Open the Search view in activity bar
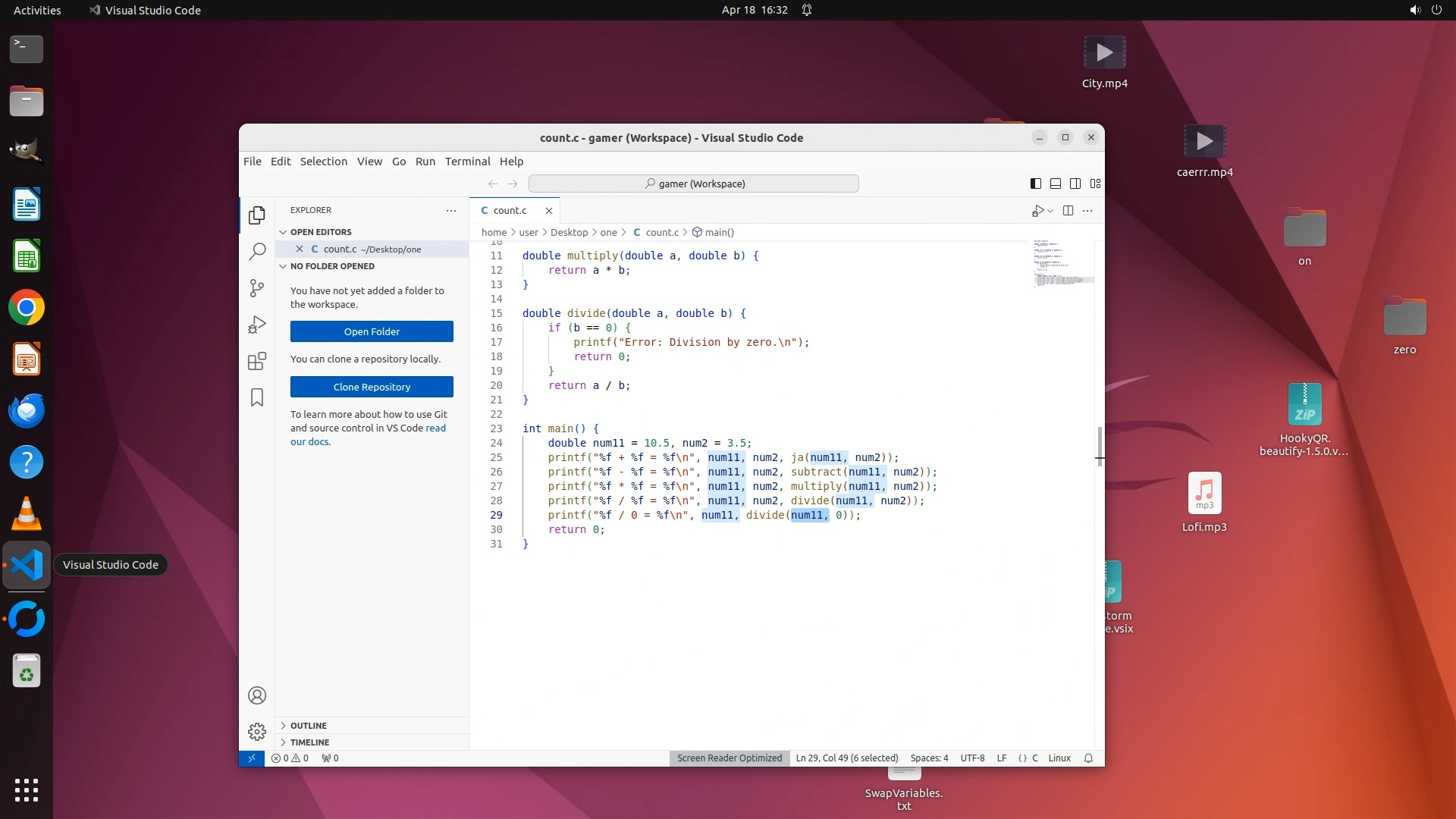The image size is (1456, 819). pyautogui.click(x=257, y=251)
